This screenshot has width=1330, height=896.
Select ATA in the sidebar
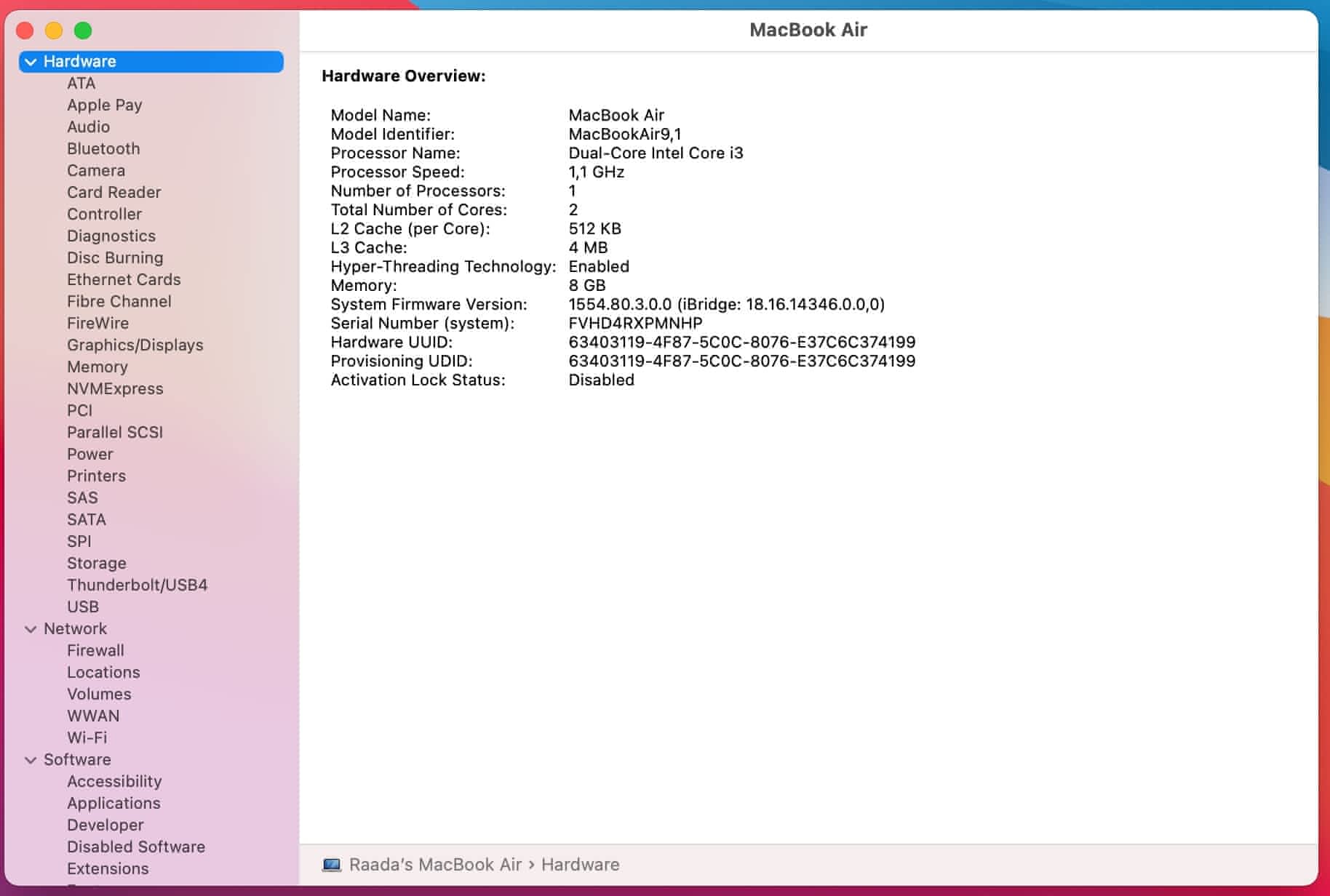point(81,84)
